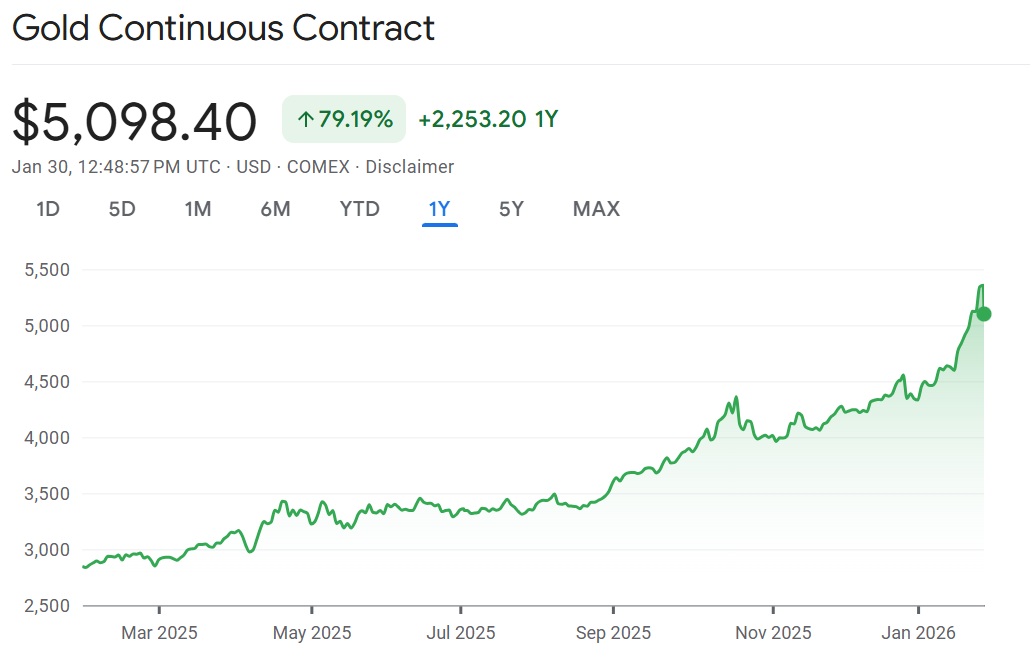Click the active 1Y range tab
The image size is (1030, 664).
pos(439,209)
